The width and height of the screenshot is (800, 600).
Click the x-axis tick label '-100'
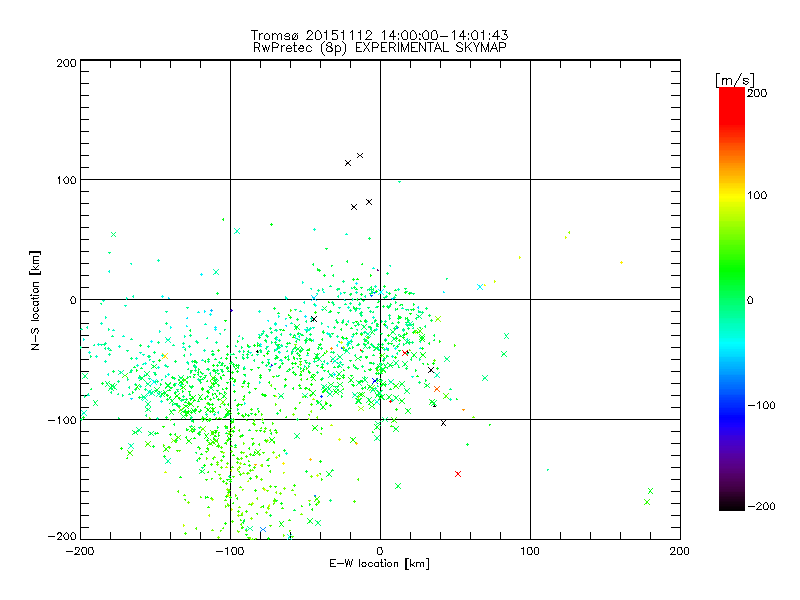[230, 551]
